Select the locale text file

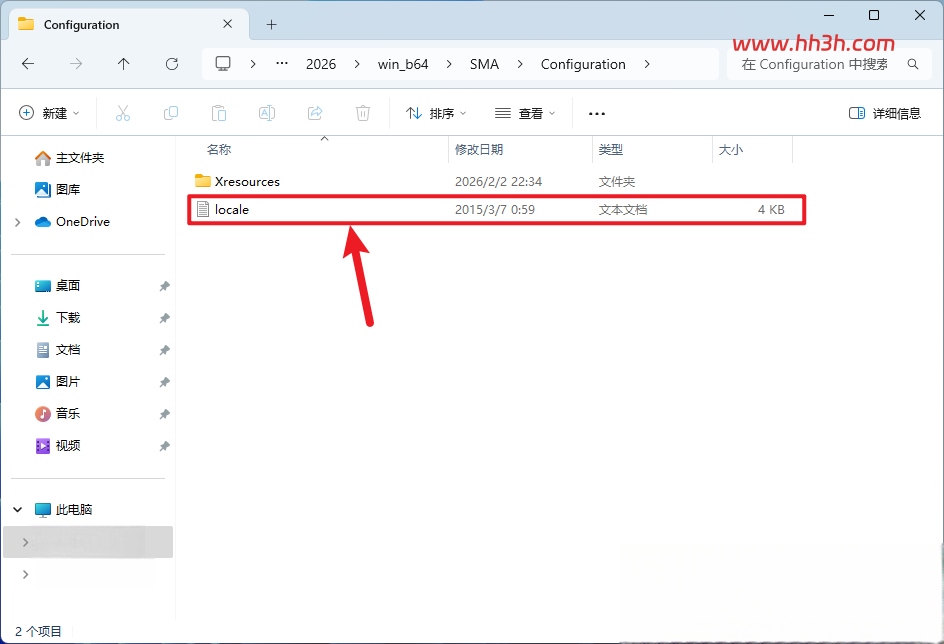(496, 209)
